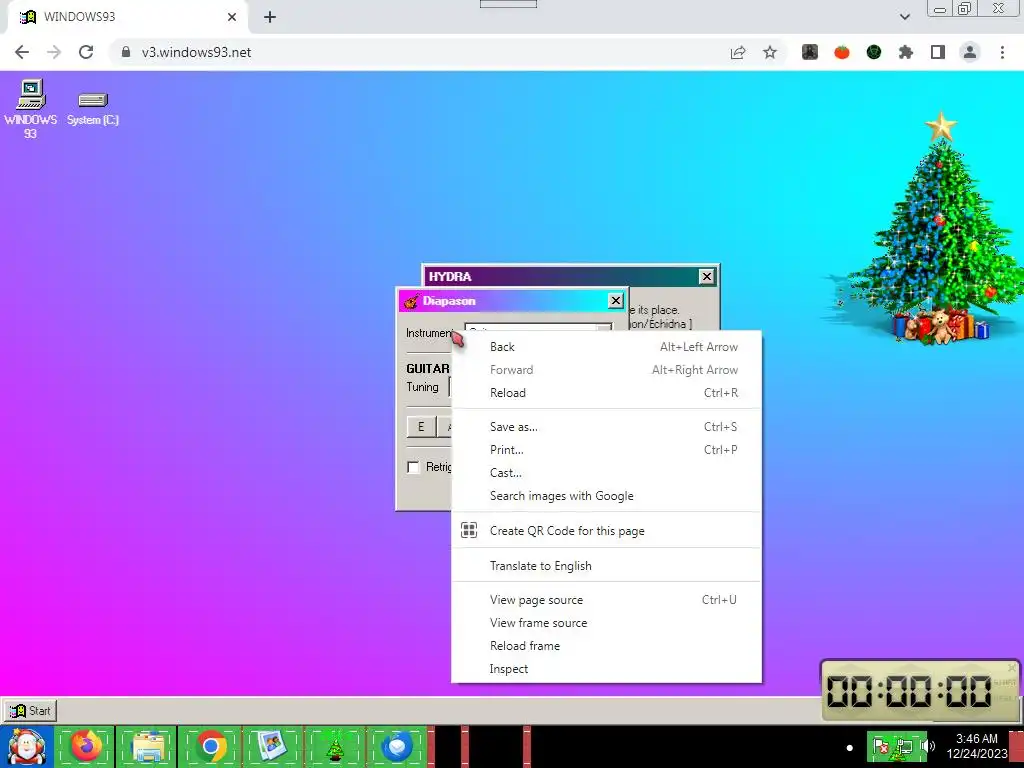Click the volume speaker tray icon
This screenshot has width=1024, height=768.
927,746
